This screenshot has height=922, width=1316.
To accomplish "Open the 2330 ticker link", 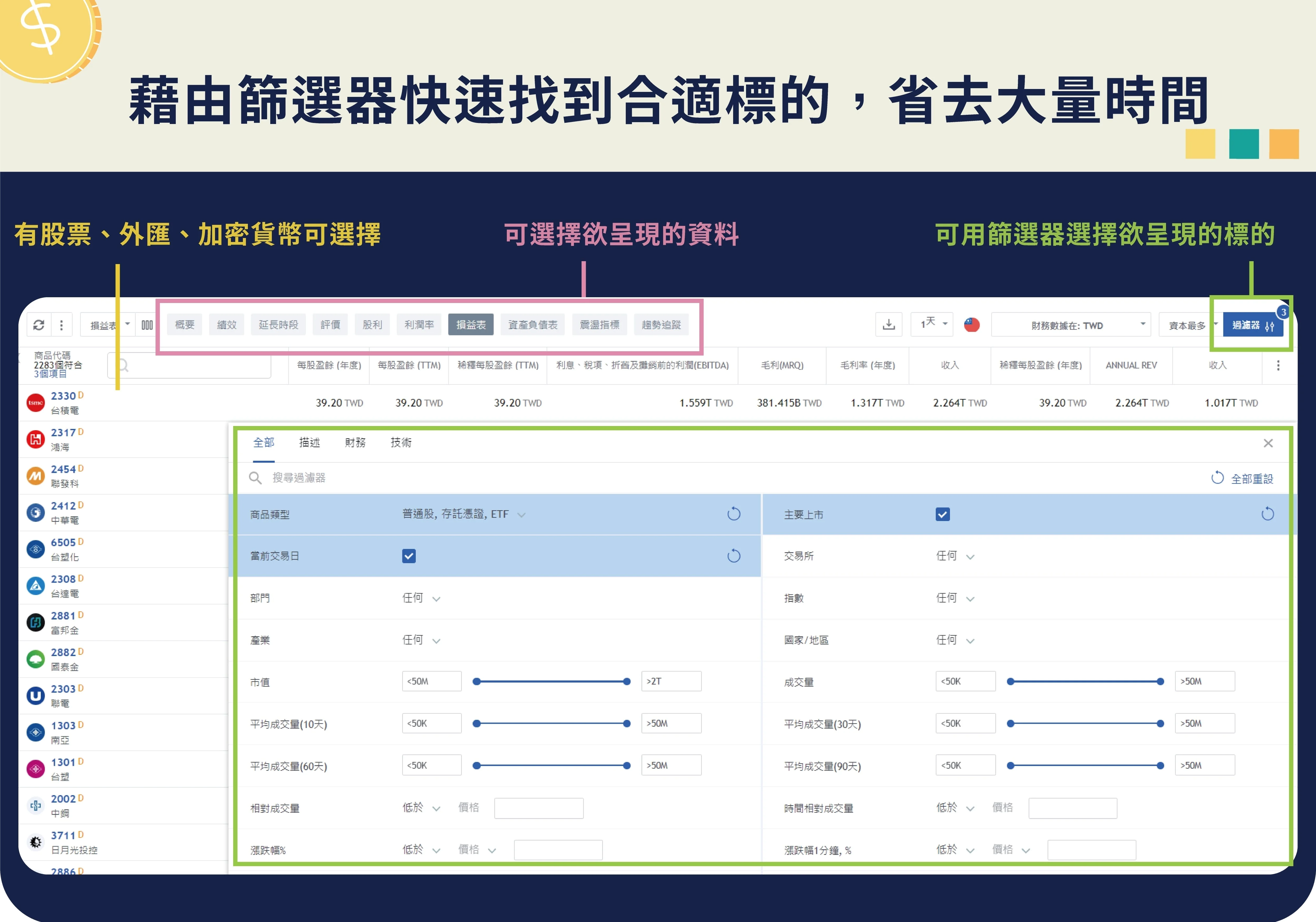I will click(x=64, y=396).
